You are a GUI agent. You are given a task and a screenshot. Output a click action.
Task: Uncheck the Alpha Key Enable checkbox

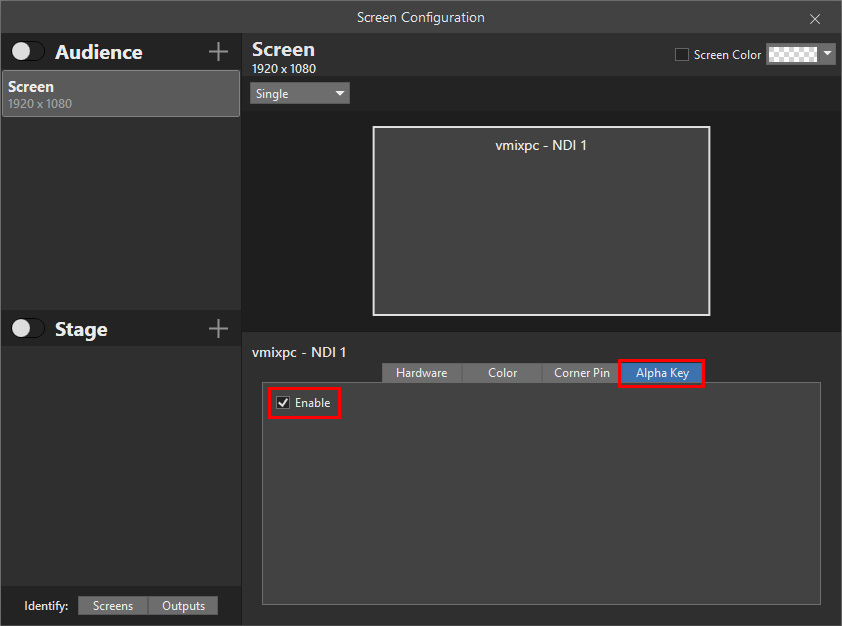(284, 403)
